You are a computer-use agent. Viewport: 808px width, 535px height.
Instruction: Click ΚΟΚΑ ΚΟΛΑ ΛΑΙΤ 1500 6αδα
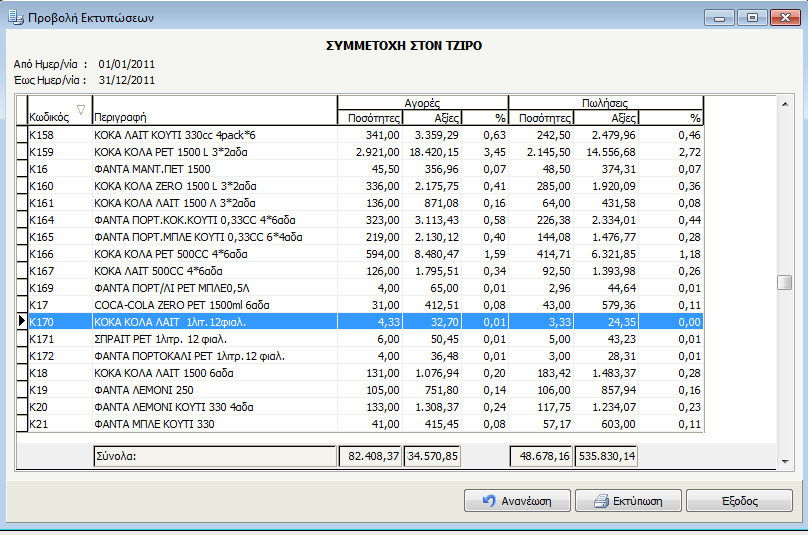pos(215,373)
